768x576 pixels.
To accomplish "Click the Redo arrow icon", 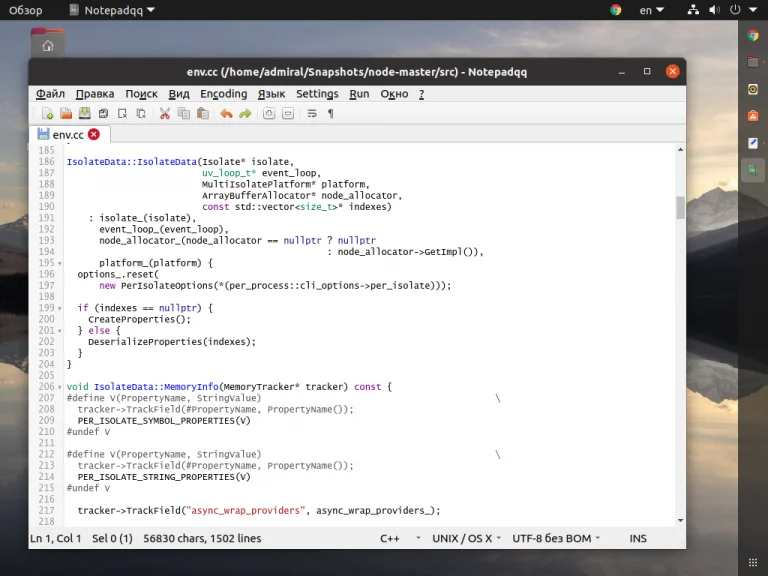I will [x=245, y=114].
